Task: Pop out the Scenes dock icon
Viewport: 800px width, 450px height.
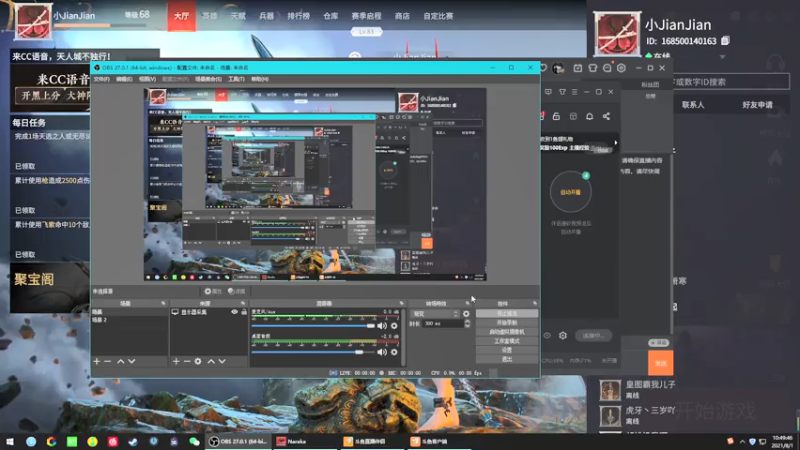Action: point(163,303)
